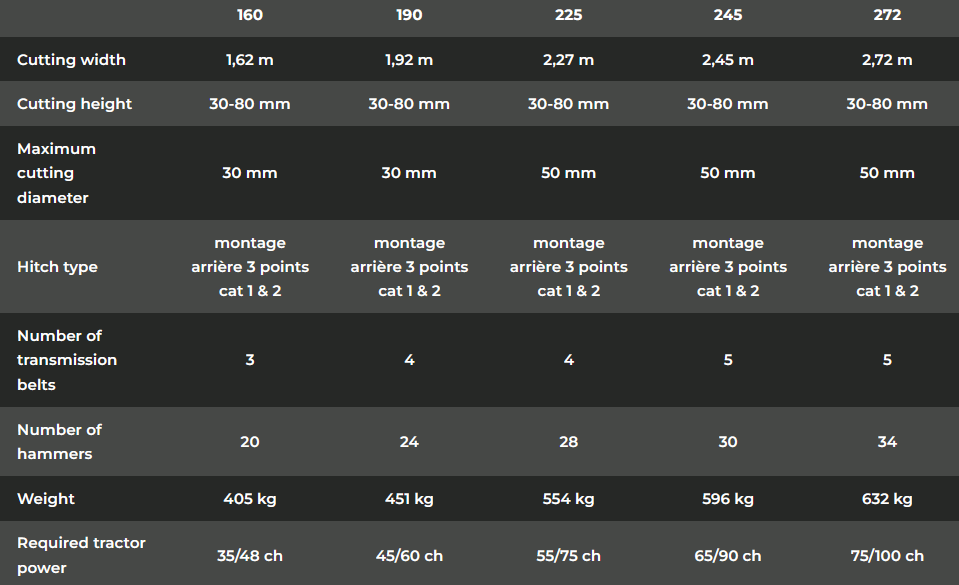Image resolution: width=959 pixels, height=585 pixels.
Task: Select the 225 model column header
Action: coord(569,15)
